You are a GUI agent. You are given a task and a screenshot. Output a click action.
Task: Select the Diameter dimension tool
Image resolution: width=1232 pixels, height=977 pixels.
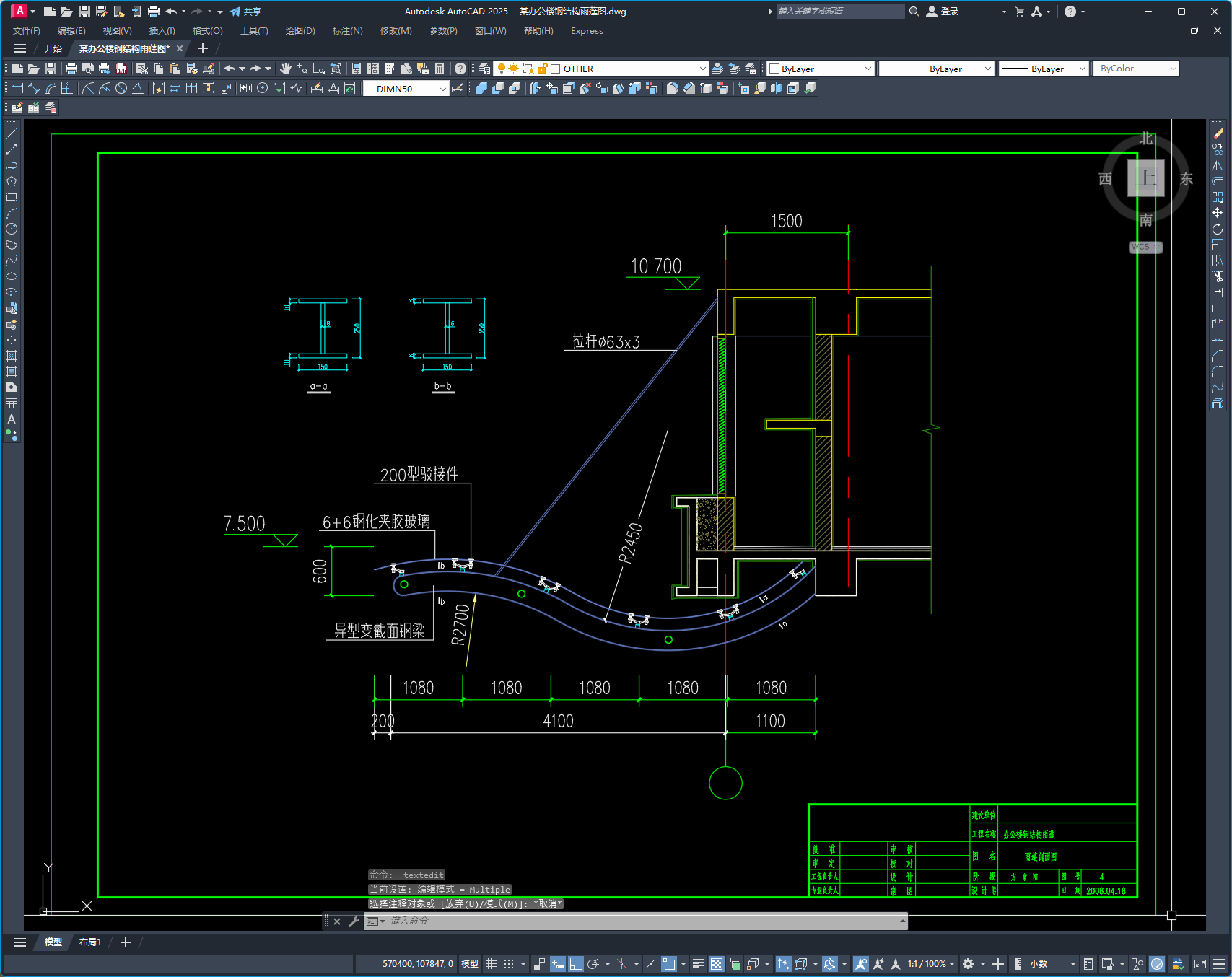(121, 88)
